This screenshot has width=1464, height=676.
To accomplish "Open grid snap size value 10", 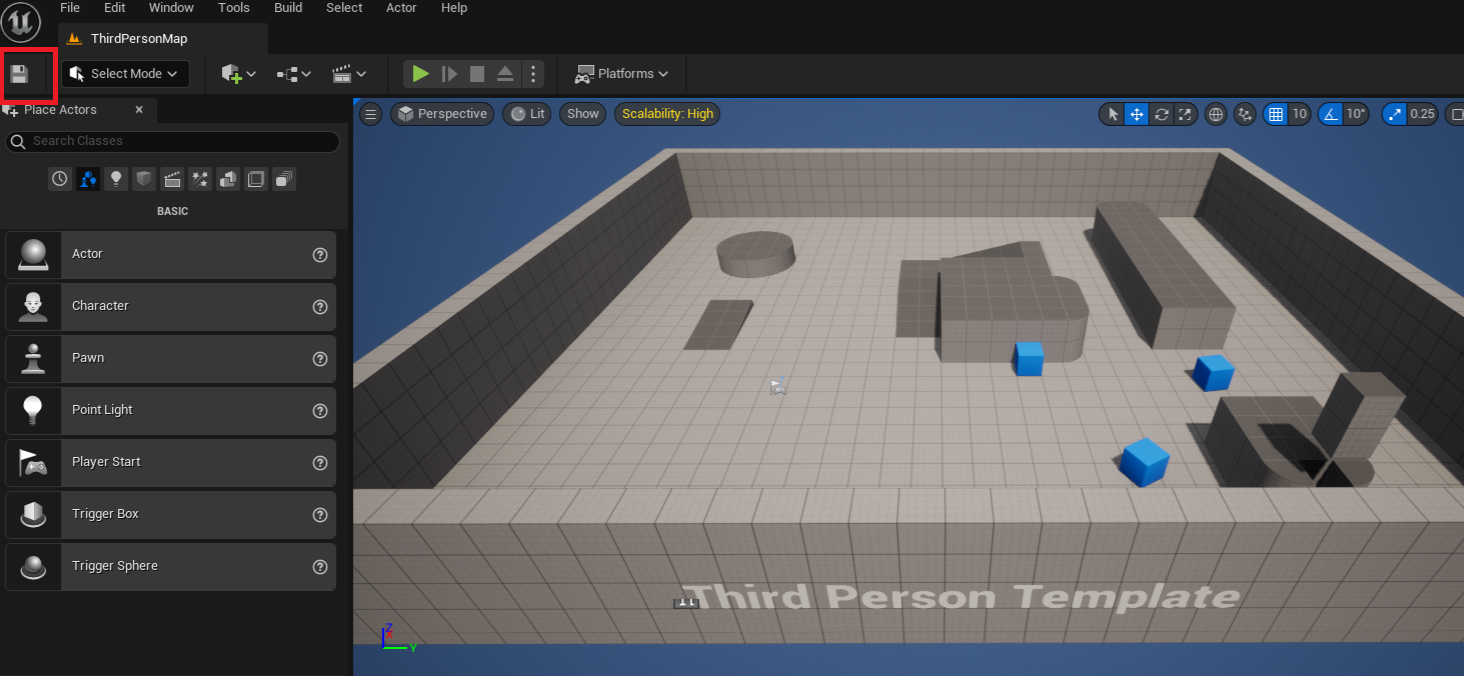I will [x=1299, y=114].
